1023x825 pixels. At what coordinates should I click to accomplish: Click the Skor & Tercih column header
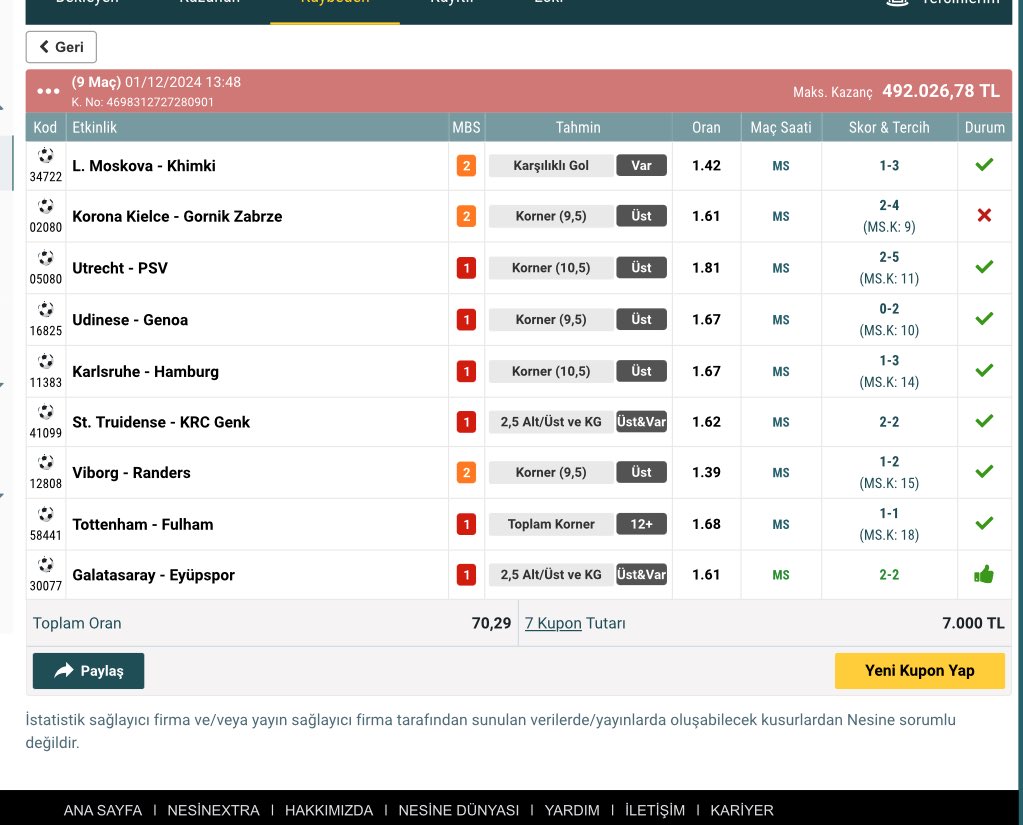pyautogui.click(x=889, y=127)
